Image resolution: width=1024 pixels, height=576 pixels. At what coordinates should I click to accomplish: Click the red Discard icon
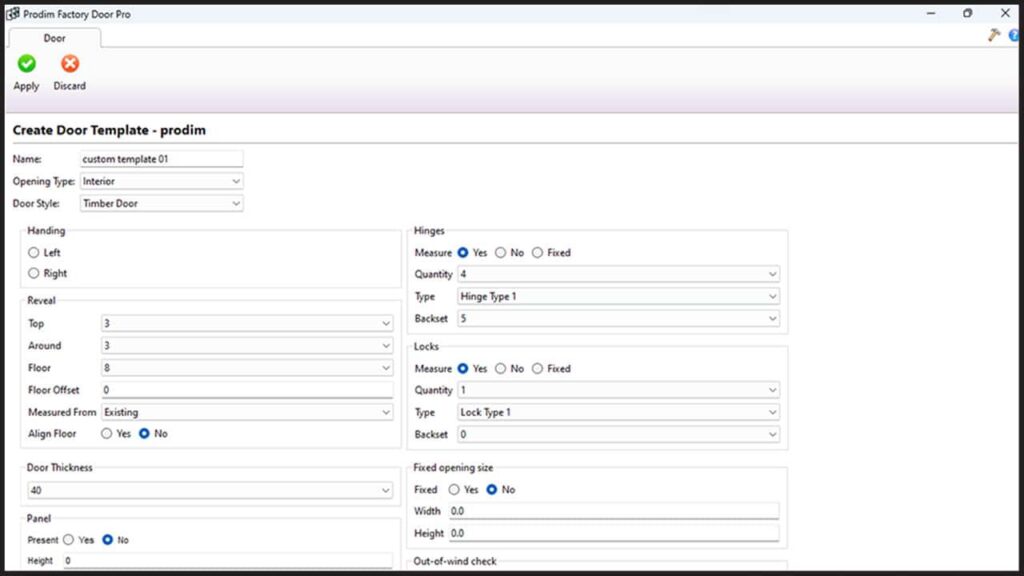coord(69,64)
